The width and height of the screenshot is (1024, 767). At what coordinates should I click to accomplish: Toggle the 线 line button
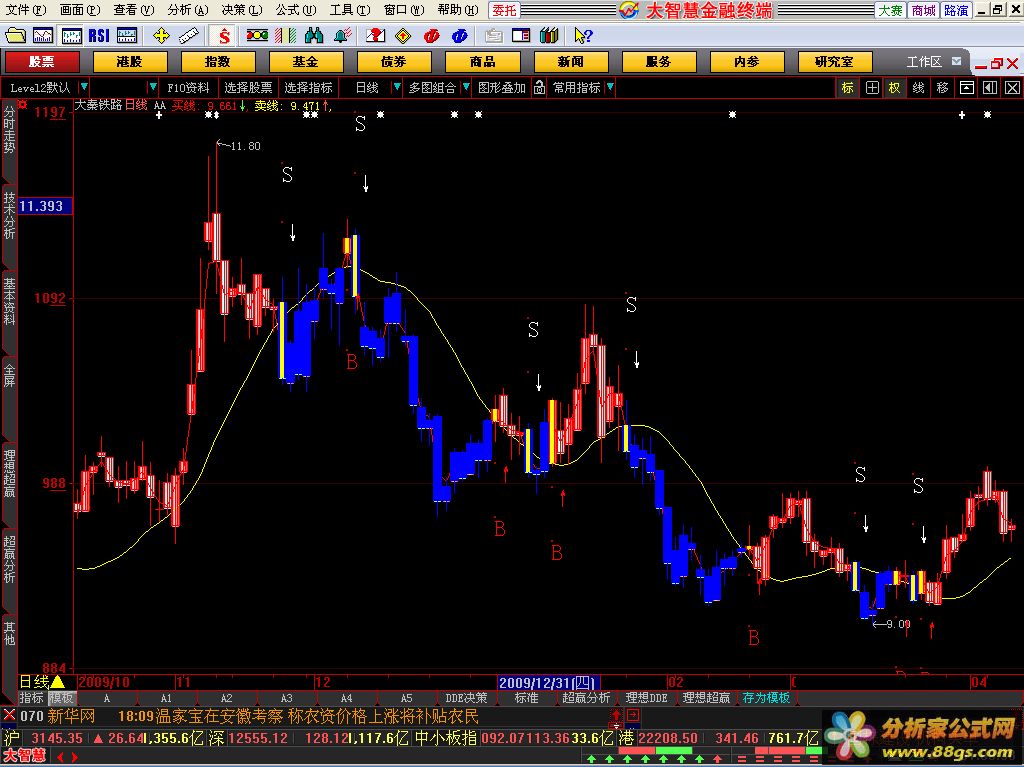point(918,88)
